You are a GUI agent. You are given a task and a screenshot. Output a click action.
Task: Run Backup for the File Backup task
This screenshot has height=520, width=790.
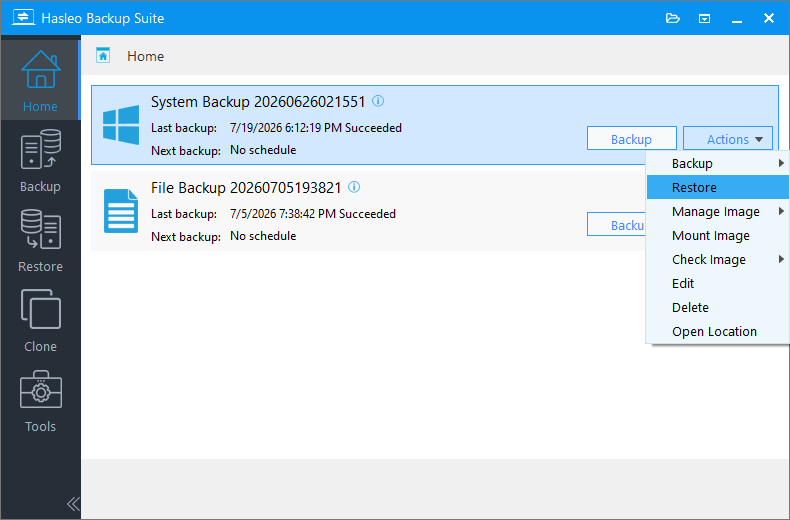616,225
